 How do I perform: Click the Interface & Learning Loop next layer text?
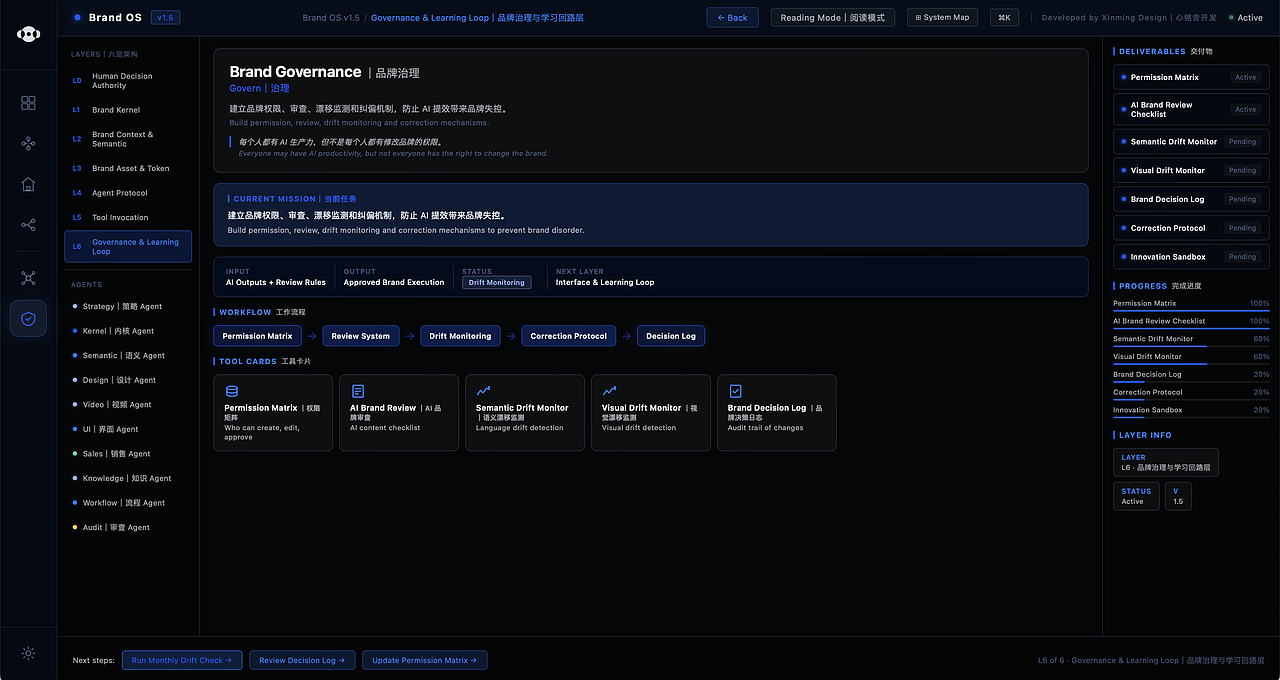click(x=605, y=282)
